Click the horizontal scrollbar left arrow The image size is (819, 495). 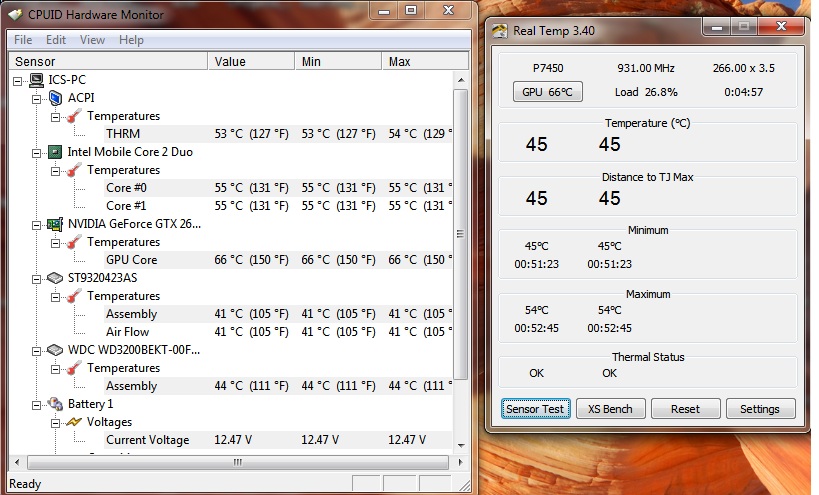click(17, 462)
